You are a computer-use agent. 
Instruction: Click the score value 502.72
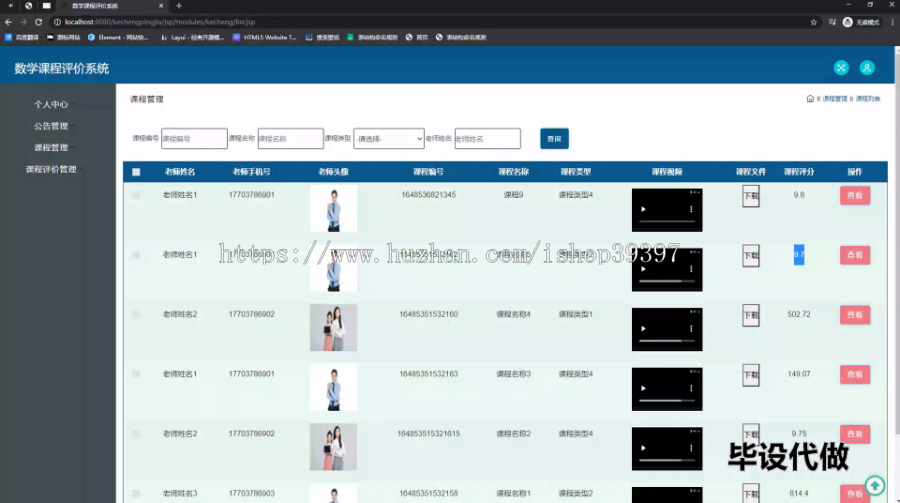(799, 315)
